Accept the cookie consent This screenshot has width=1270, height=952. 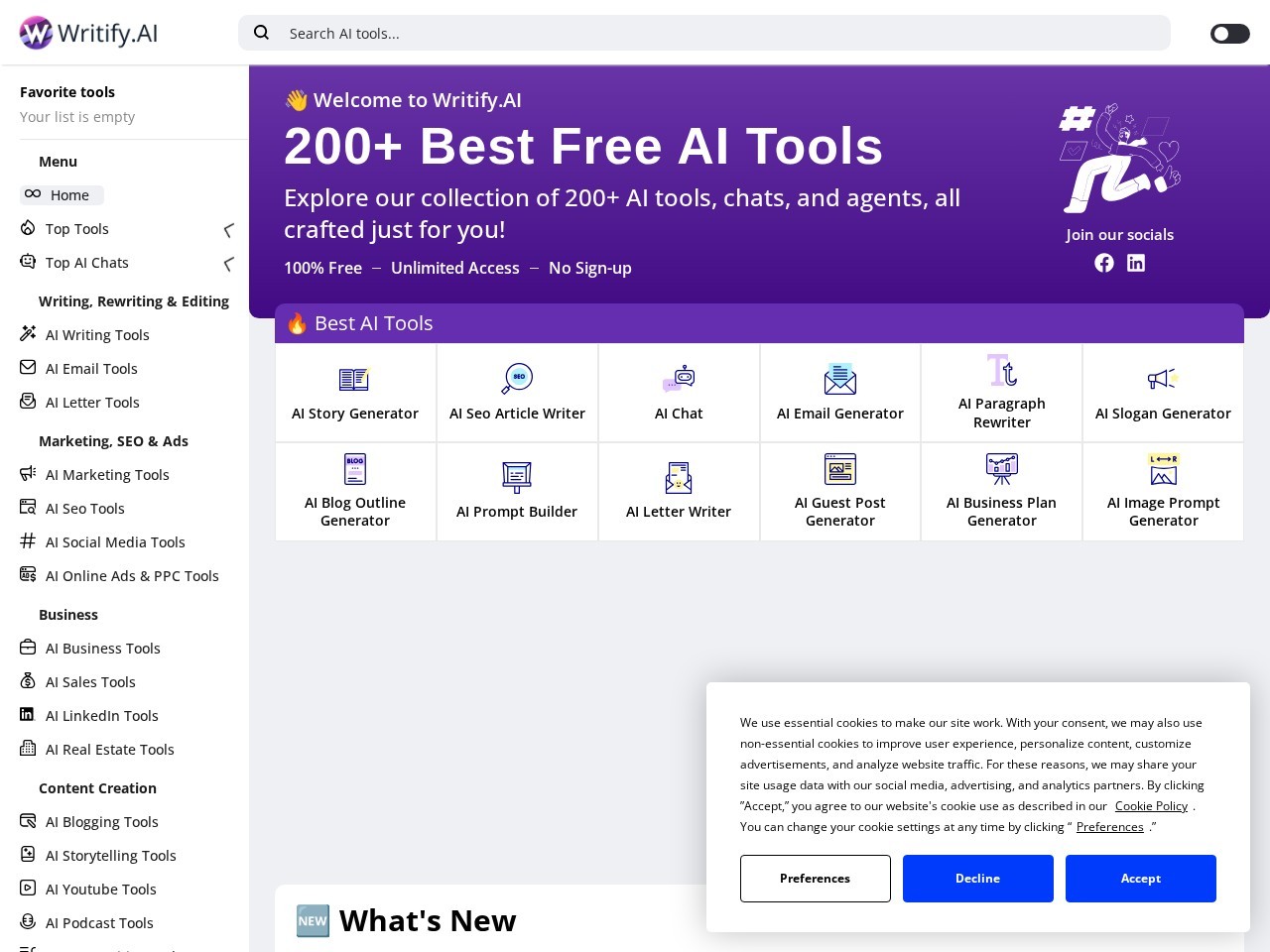tap(1140, 878)
